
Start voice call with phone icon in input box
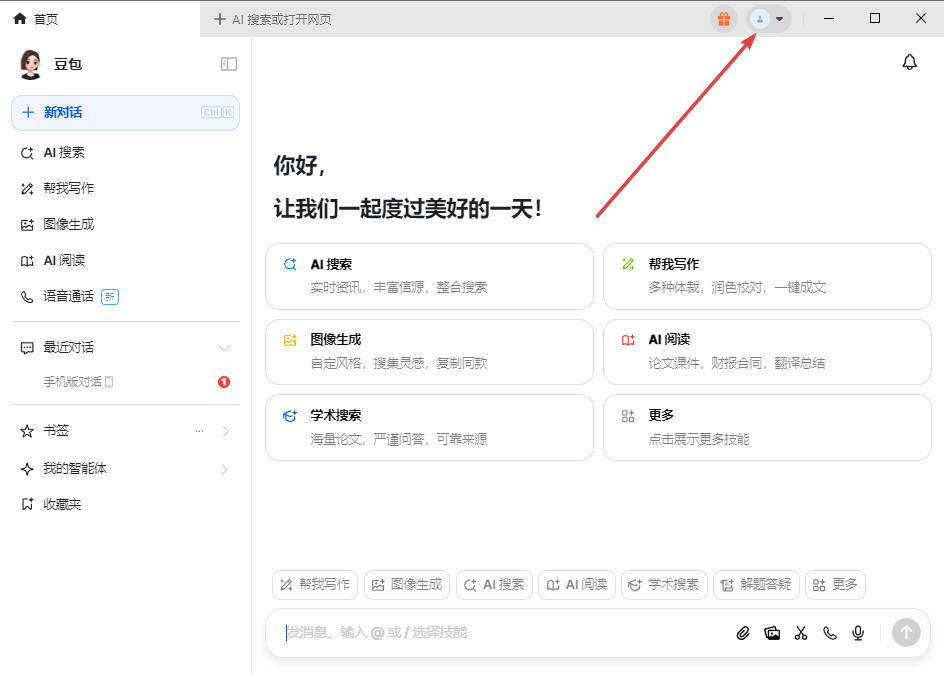tap(830, 633)
